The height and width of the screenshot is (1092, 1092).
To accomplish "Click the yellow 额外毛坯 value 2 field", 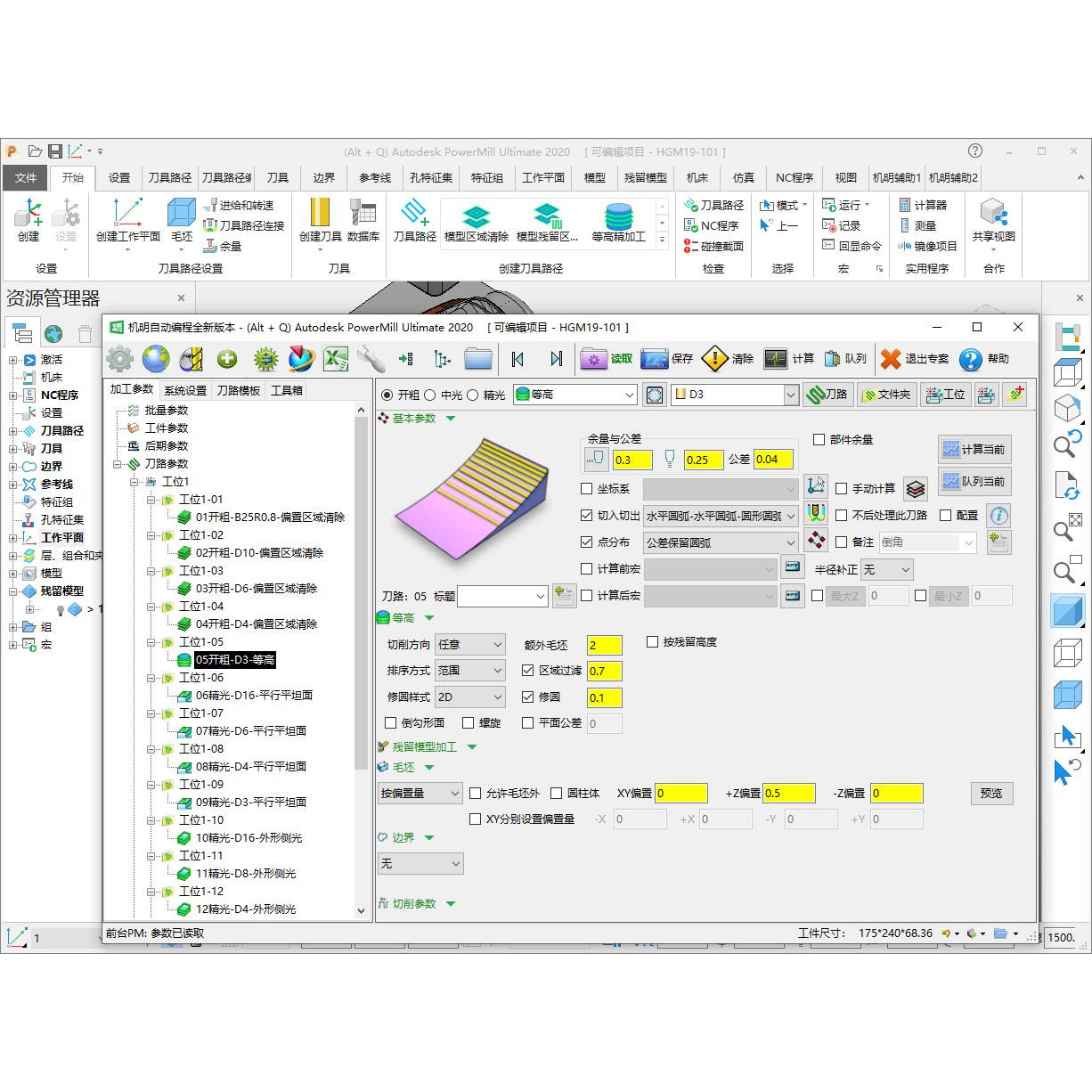I will point(605,645).
